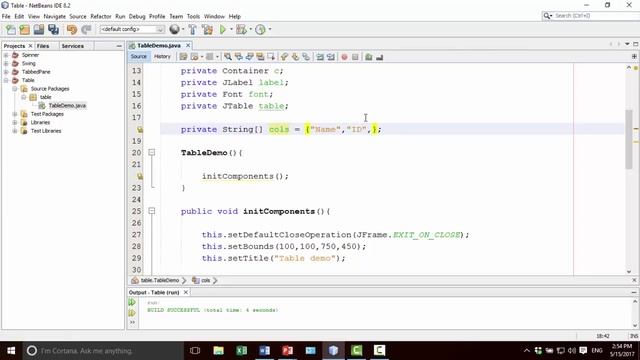Run Project with the green play icon
The width and height of the screenshot is (640, 360).
point(222,29)
